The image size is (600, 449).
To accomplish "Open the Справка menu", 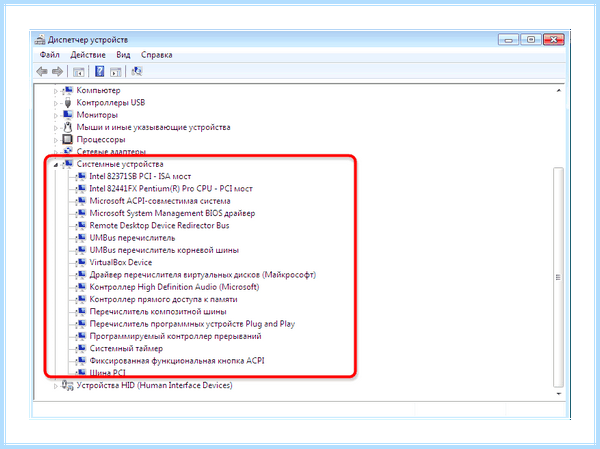I will pyautogui.click(x=157, y=55).
